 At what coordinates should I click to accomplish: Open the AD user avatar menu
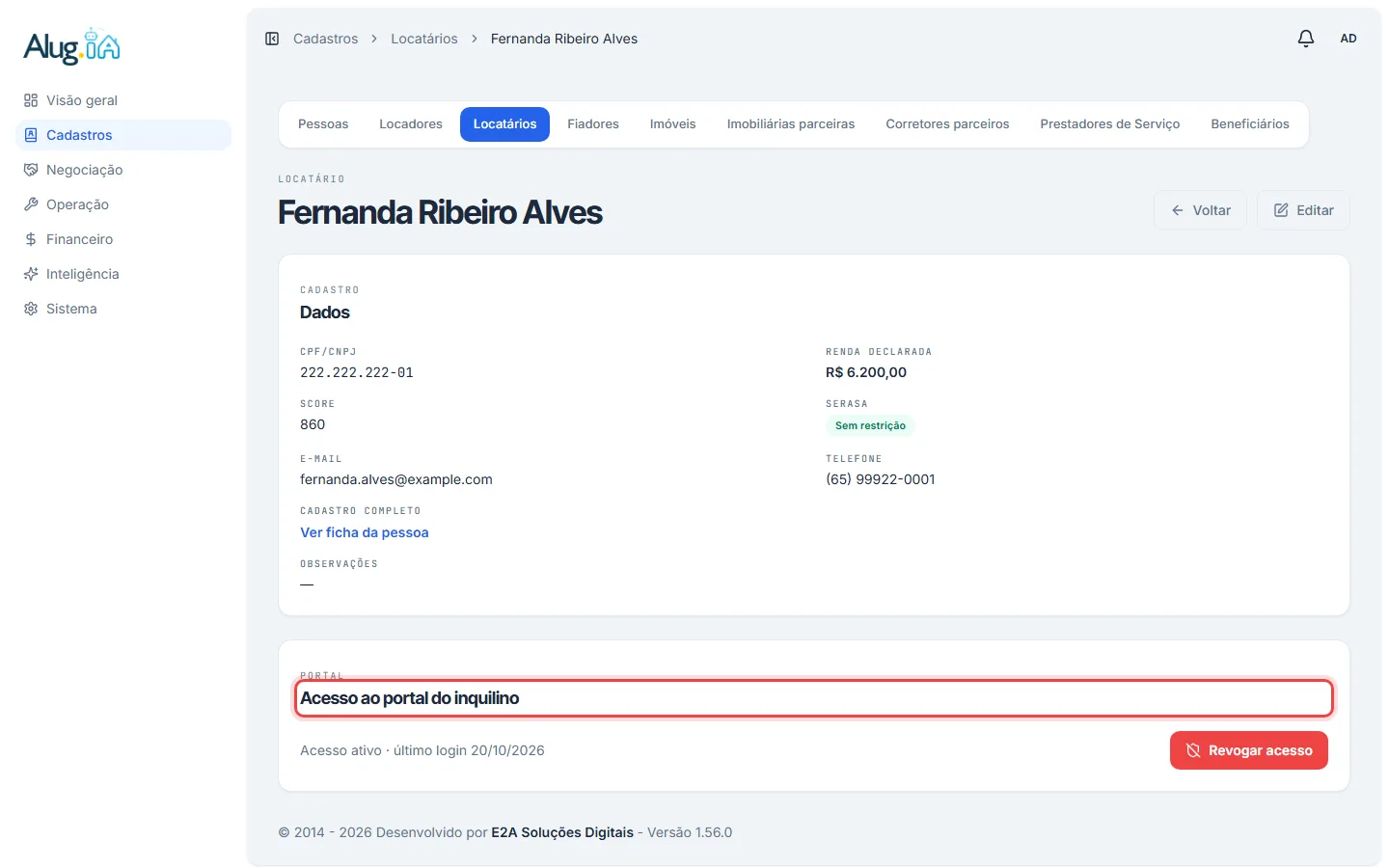1348,39
